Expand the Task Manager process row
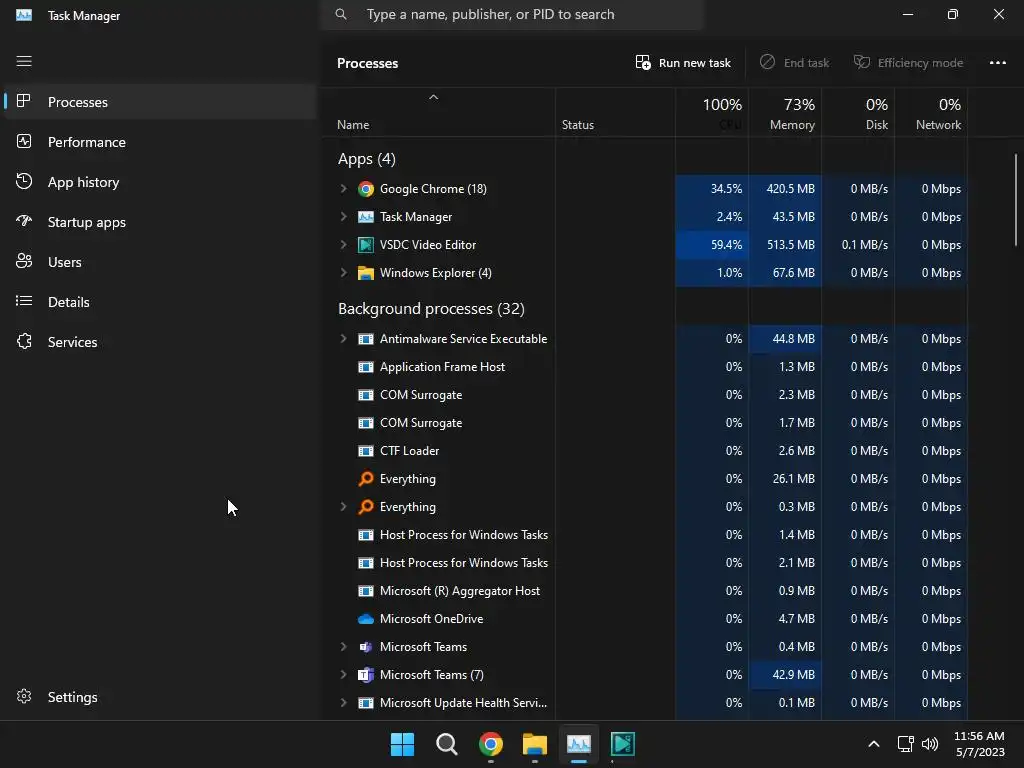The height and width of the screenshot is (768, 1024). (344, 217)
